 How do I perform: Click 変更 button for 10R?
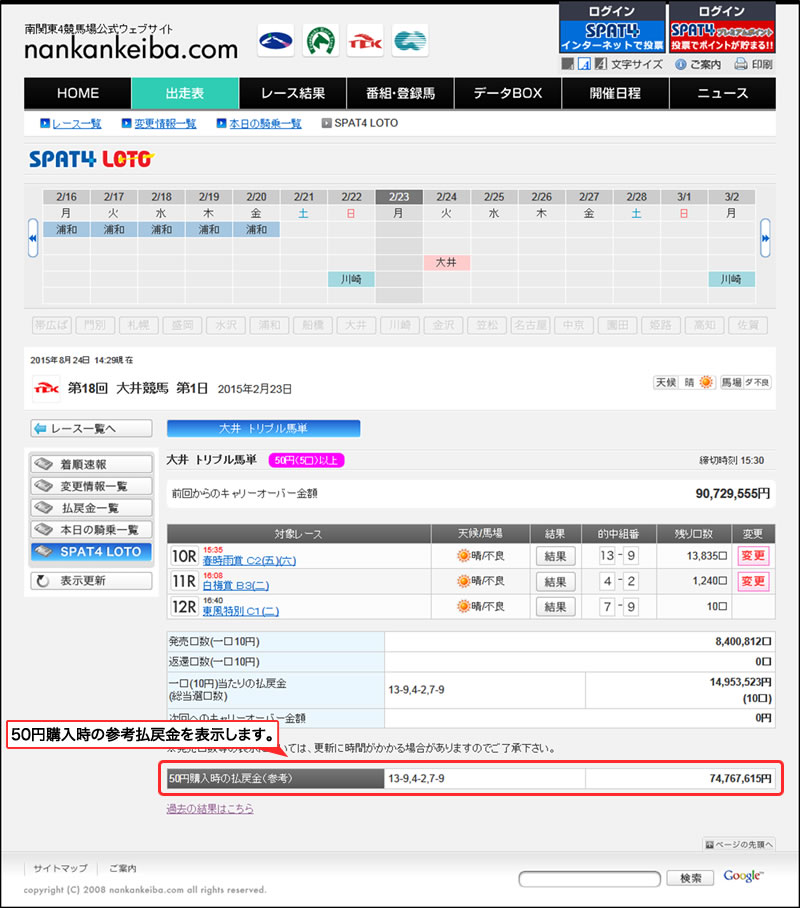(x=753, y=556)
